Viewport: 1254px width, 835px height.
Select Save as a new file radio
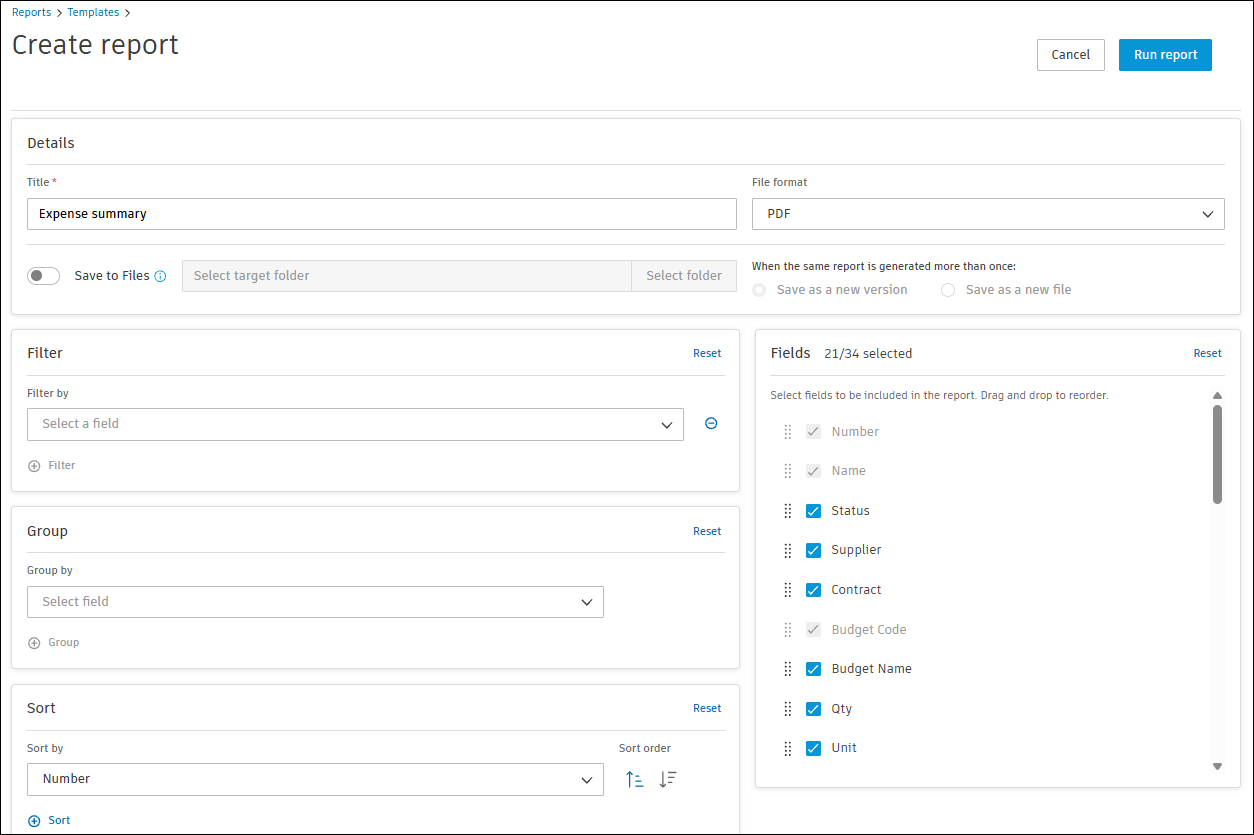click(x=948, y=290)
